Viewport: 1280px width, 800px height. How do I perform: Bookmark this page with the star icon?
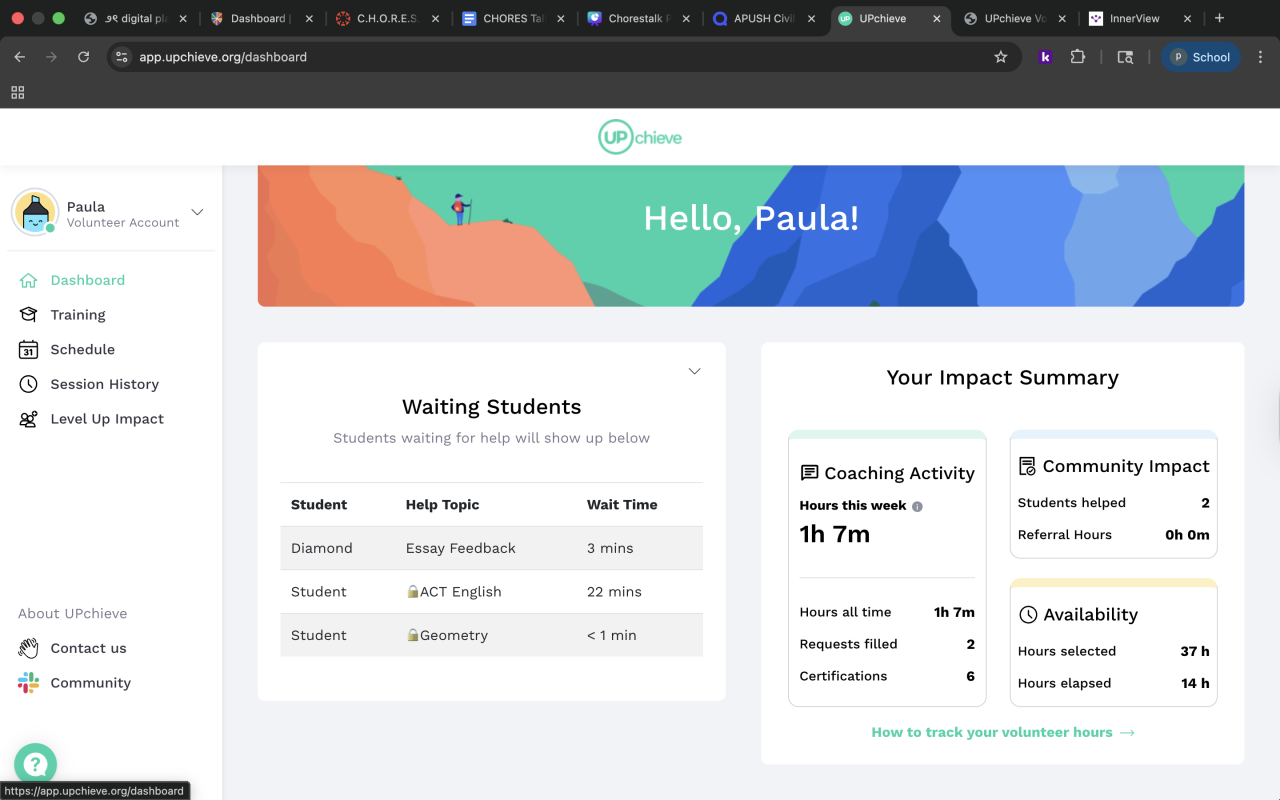click(x=1001, y=57)
